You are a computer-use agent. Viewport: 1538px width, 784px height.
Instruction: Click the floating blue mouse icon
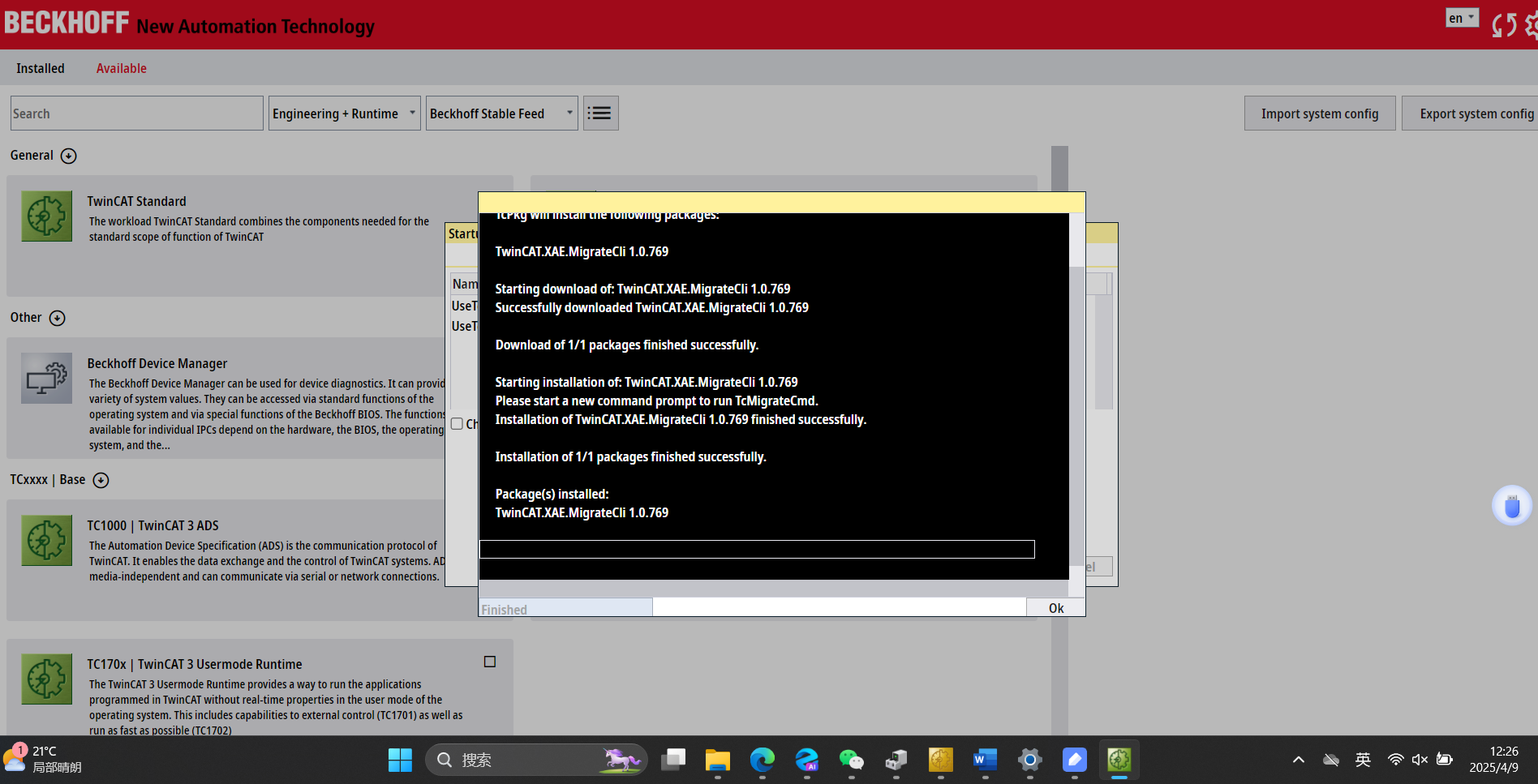click(x=1512, y=506)
